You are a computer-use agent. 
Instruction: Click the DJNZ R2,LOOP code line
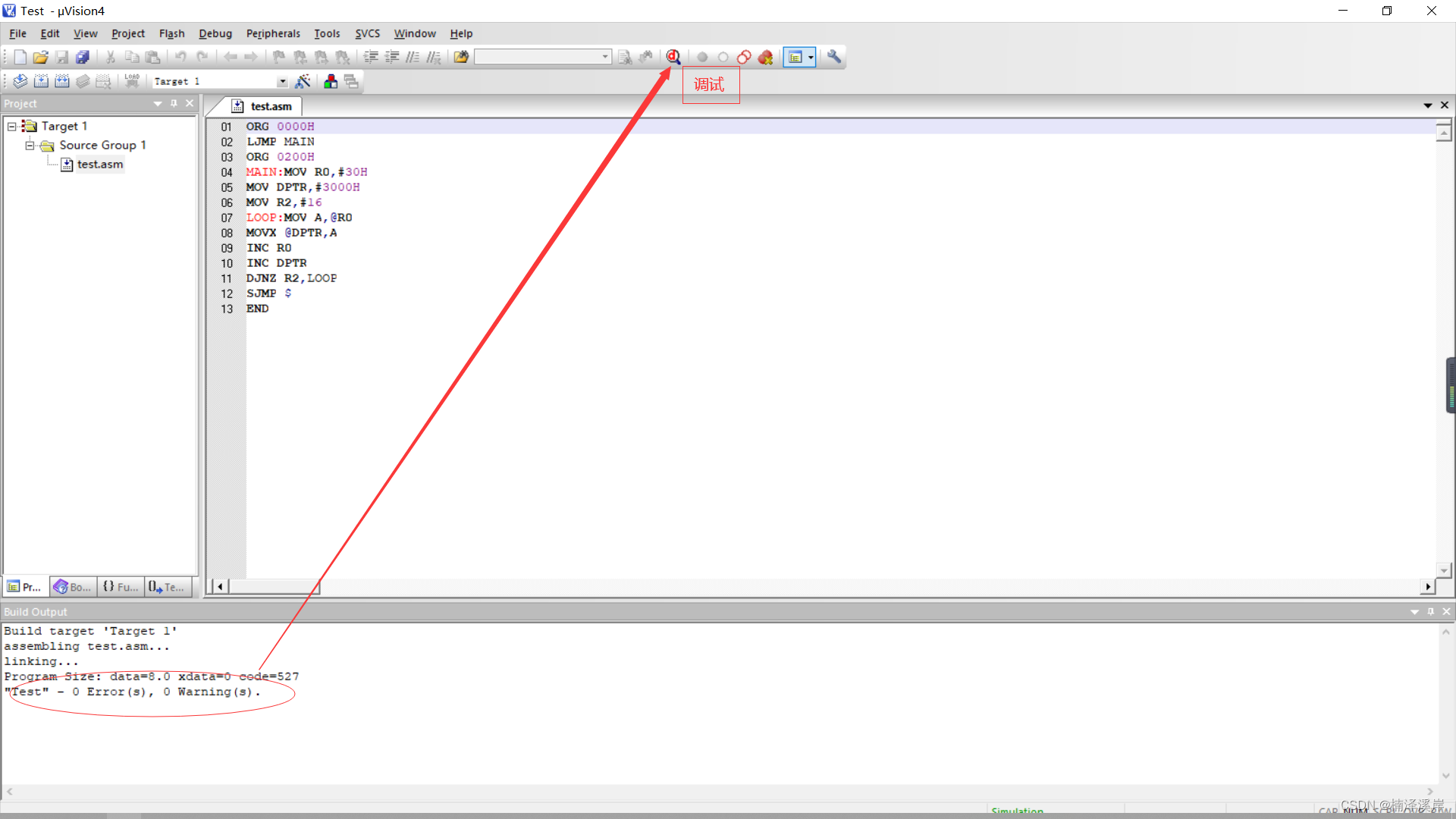coord(291,278)
